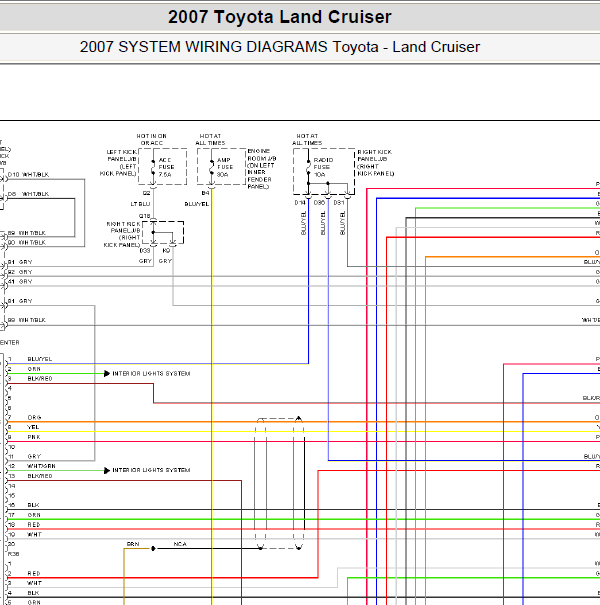
Task: Select the 'D6 WHT/BLK' wire label
Action: tap(28, 194)
